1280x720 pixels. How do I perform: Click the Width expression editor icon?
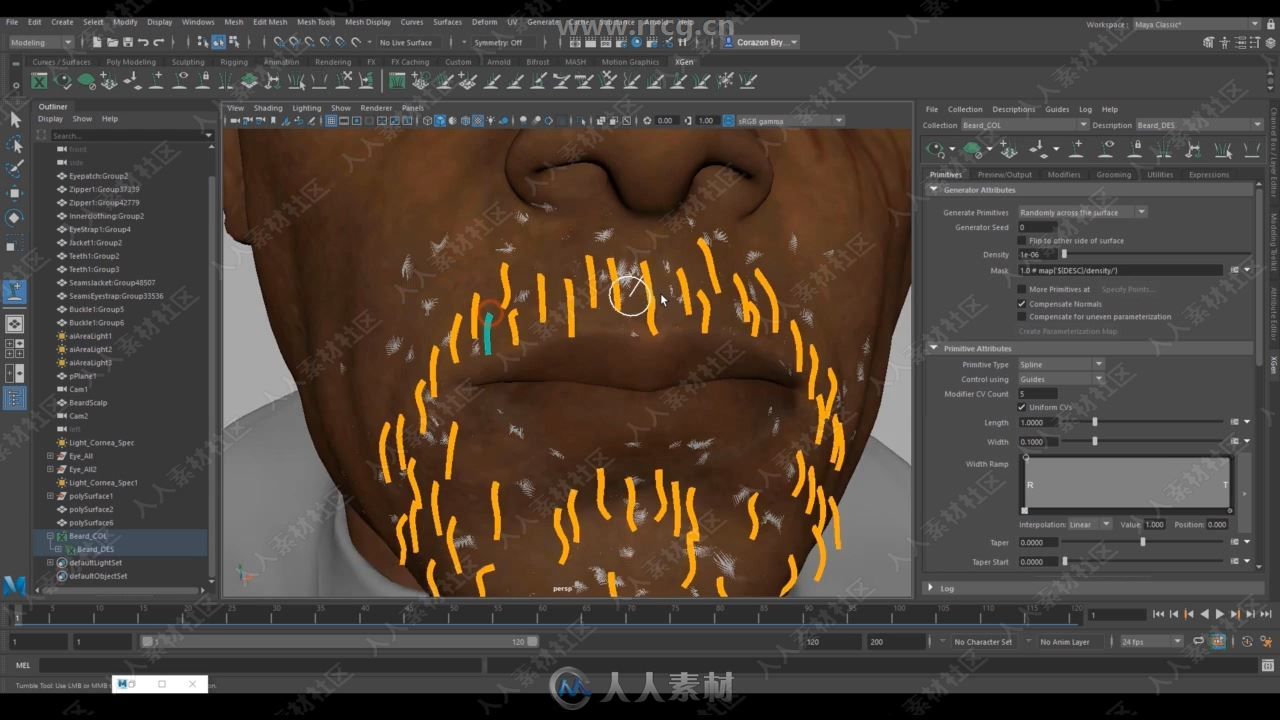point(1234,441)
